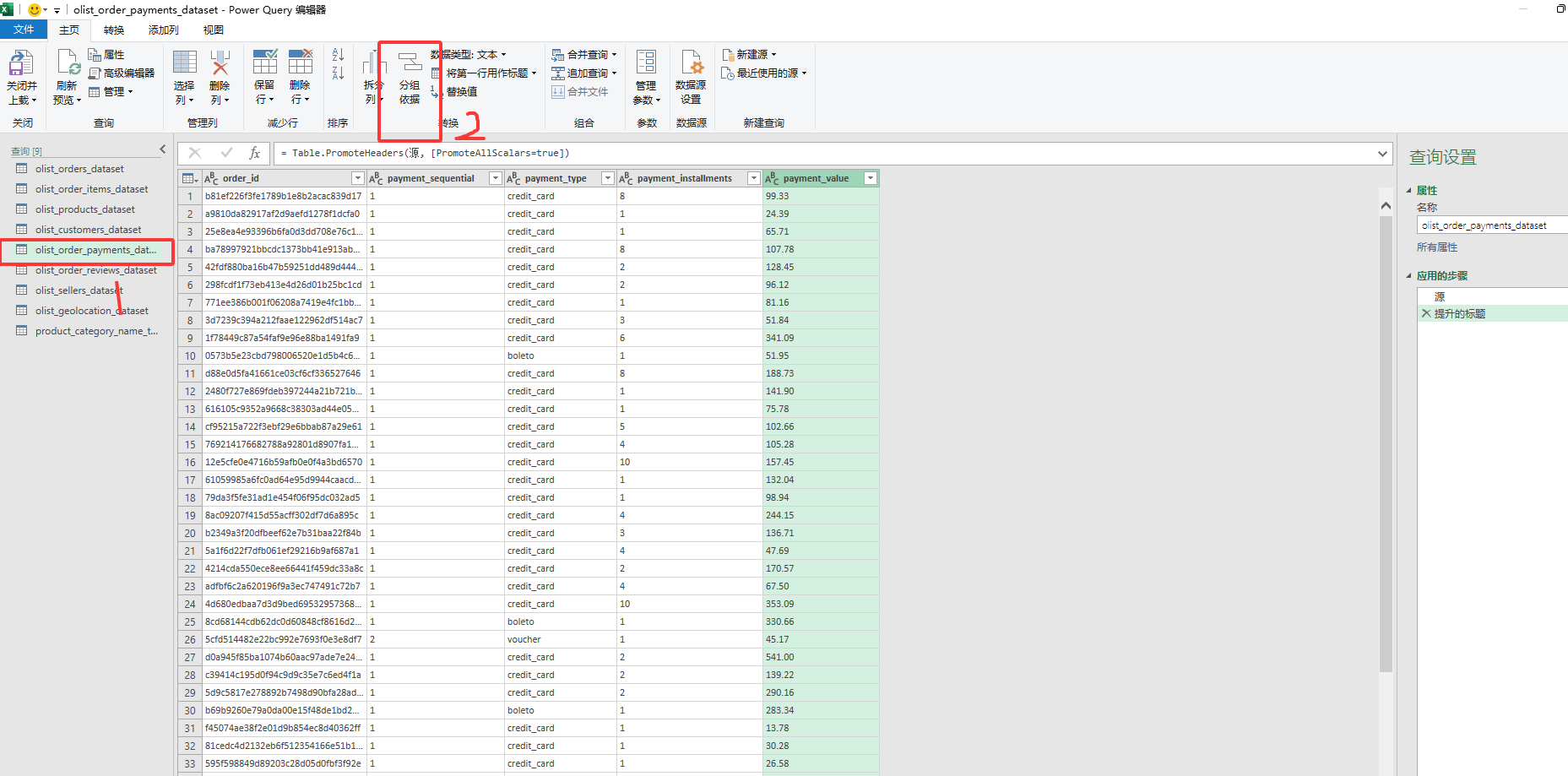Open the table menu icon in the grid corner
Viewport: 1568px width, 776px height.
pos(190,178)
